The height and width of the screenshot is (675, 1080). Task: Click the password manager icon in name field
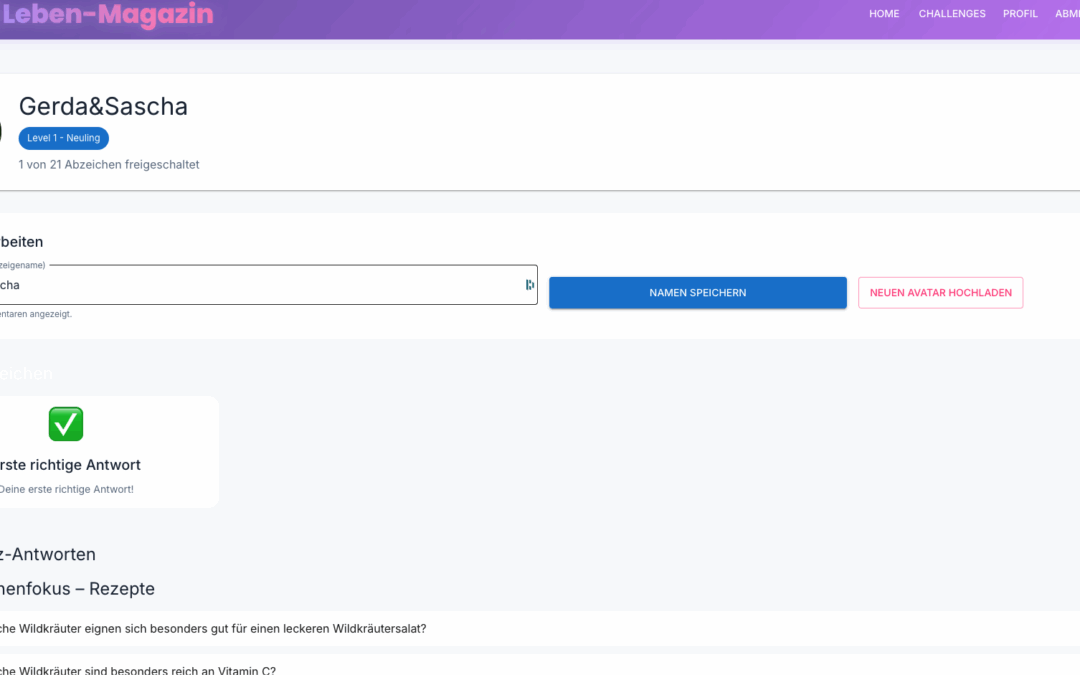[529, 285]
